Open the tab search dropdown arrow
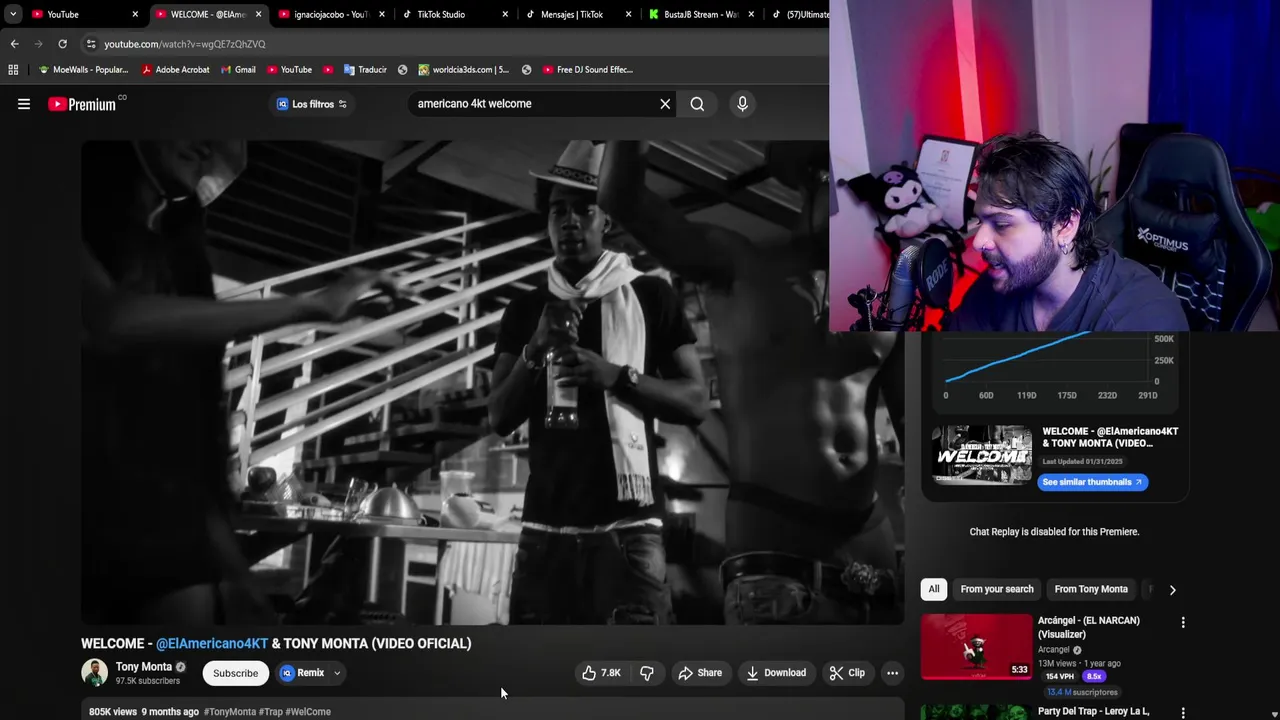The width and height of the screenshot is (1280, 720). [x=12, y=14]
